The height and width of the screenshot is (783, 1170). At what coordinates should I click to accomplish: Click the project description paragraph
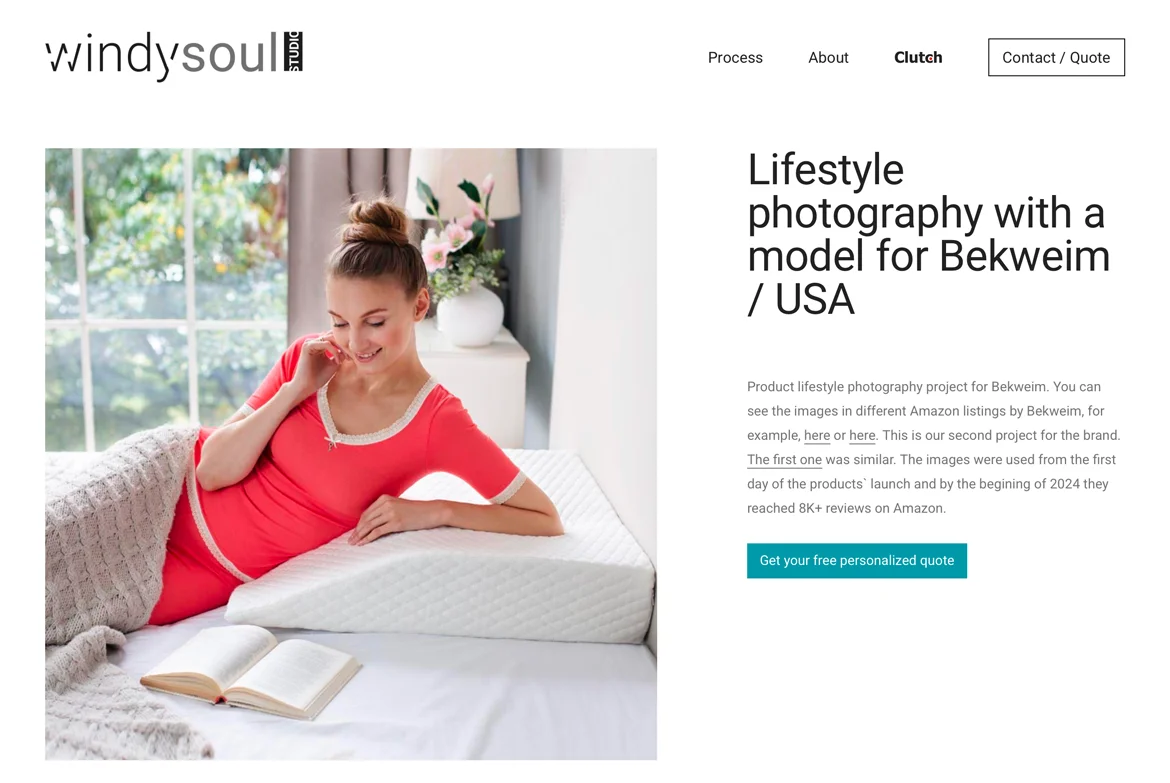(933, 447)
